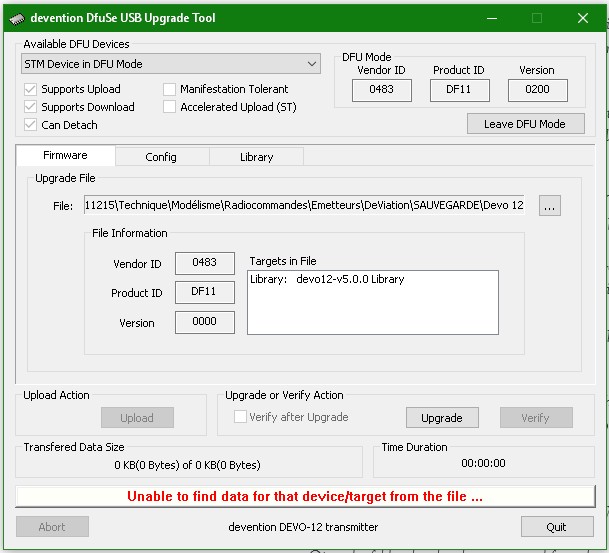Image resolution: width=609 pixels, height=553 pixels.
Task: Toggle Supports Download checkbox
Action: click(x=30, y=107)
